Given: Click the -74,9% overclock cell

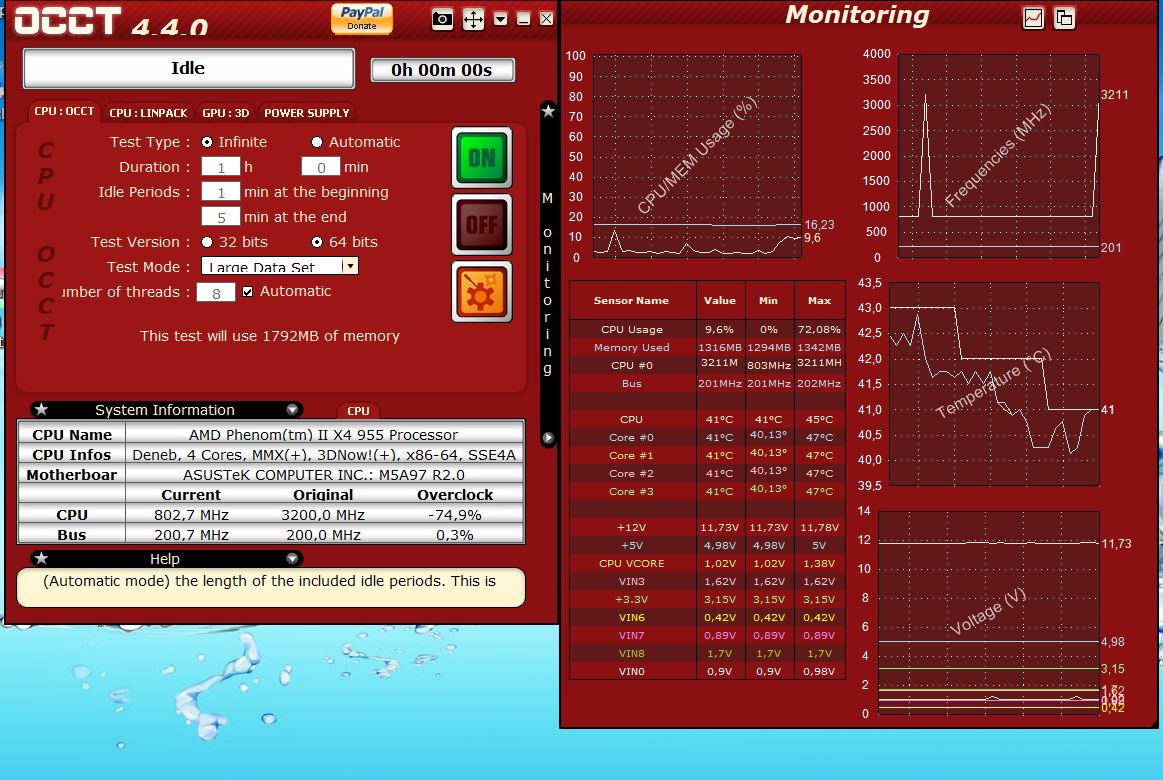Looking at the screenshot, I should [x=455, y=515].
